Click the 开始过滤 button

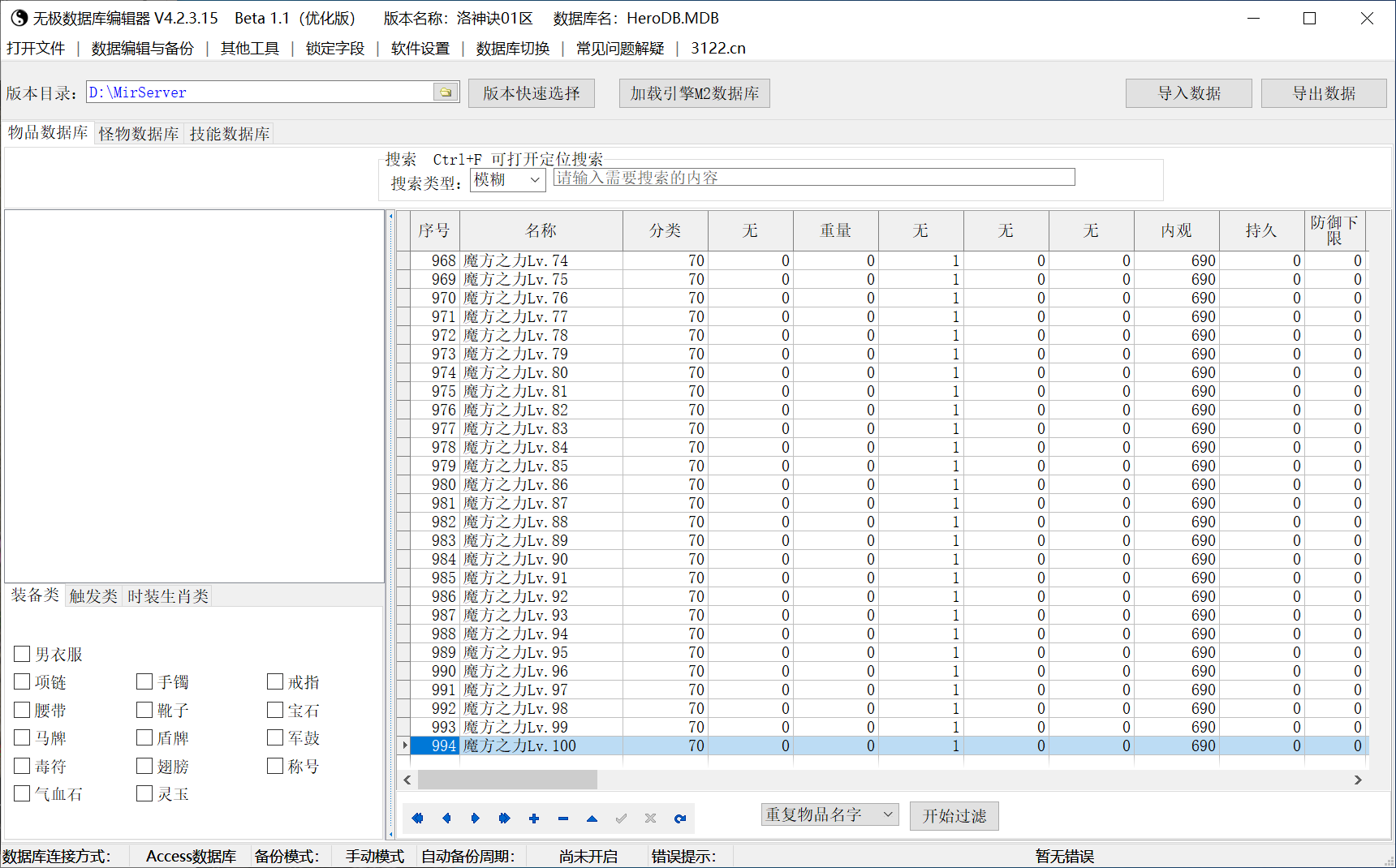point(954,816)
